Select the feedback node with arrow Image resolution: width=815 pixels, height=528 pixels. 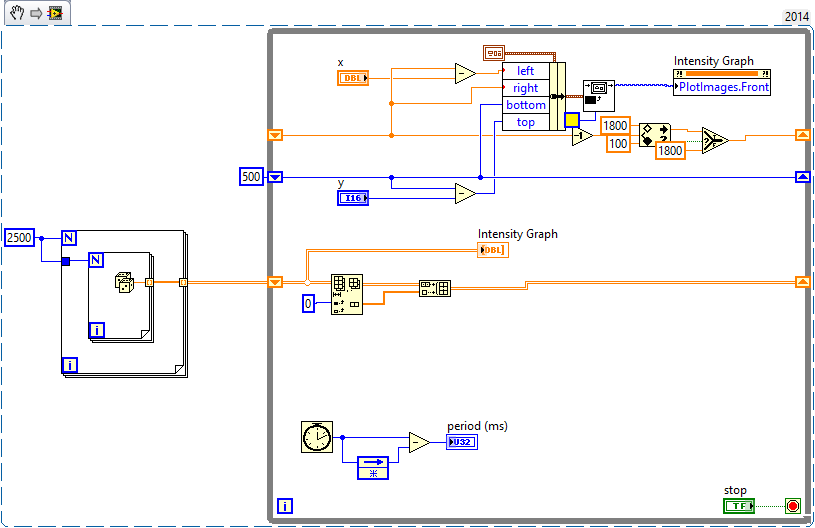click(373, 468)
